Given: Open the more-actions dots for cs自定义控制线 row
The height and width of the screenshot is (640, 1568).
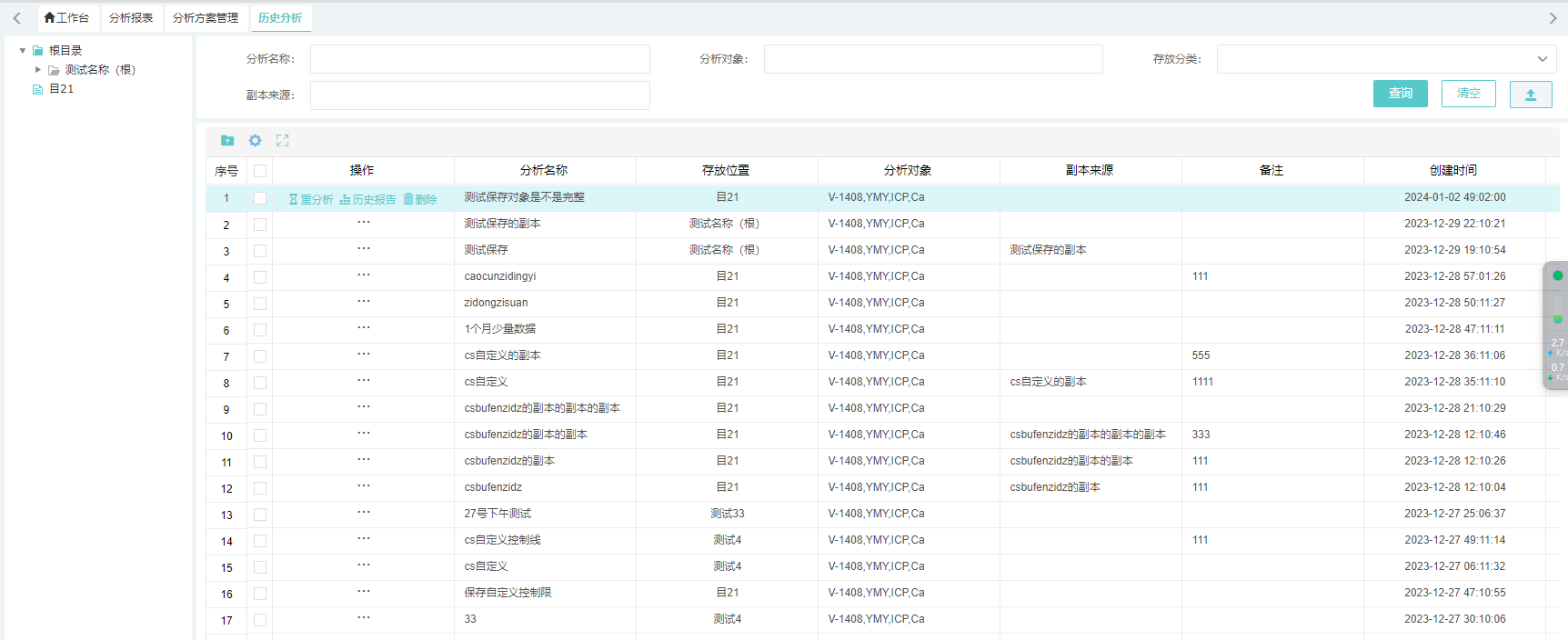Looking at the screenshot, I should tap(364, 538).
